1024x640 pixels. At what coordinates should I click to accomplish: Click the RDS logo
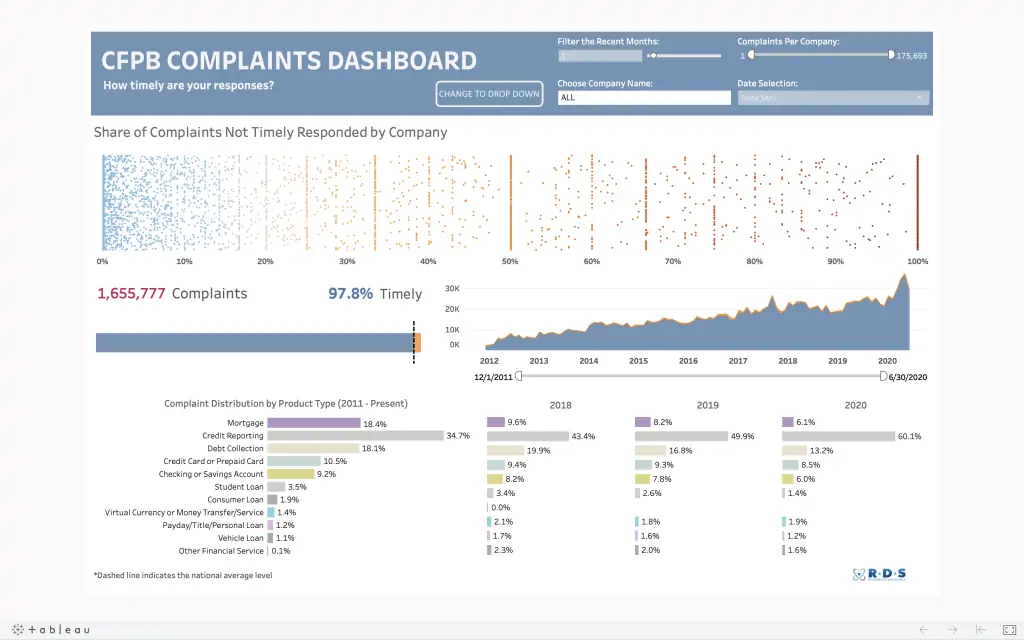(879, 574)
